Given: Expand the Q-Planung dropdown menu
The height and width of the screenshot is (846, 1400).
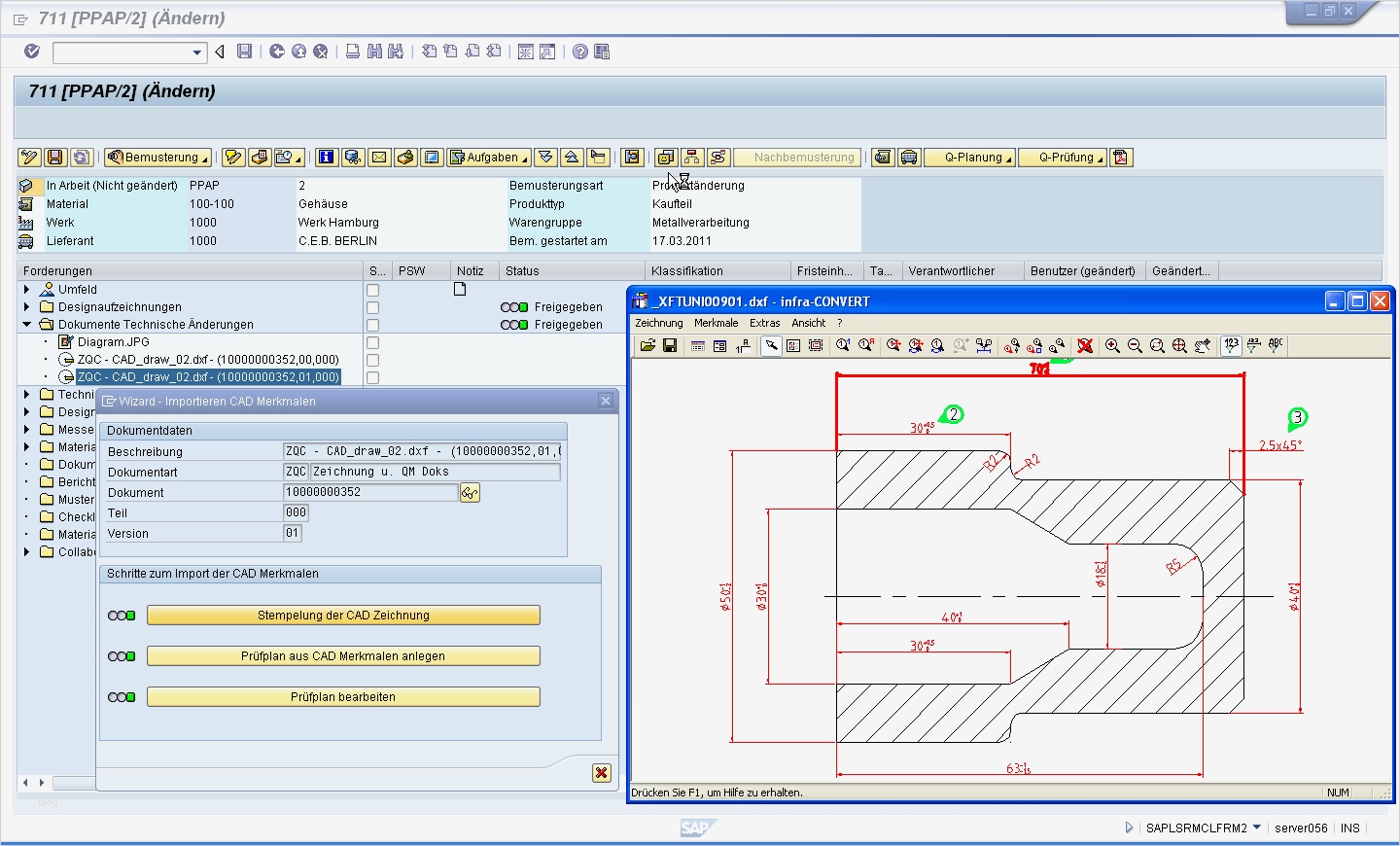Looking at the screenshot, I should [972, 158].
